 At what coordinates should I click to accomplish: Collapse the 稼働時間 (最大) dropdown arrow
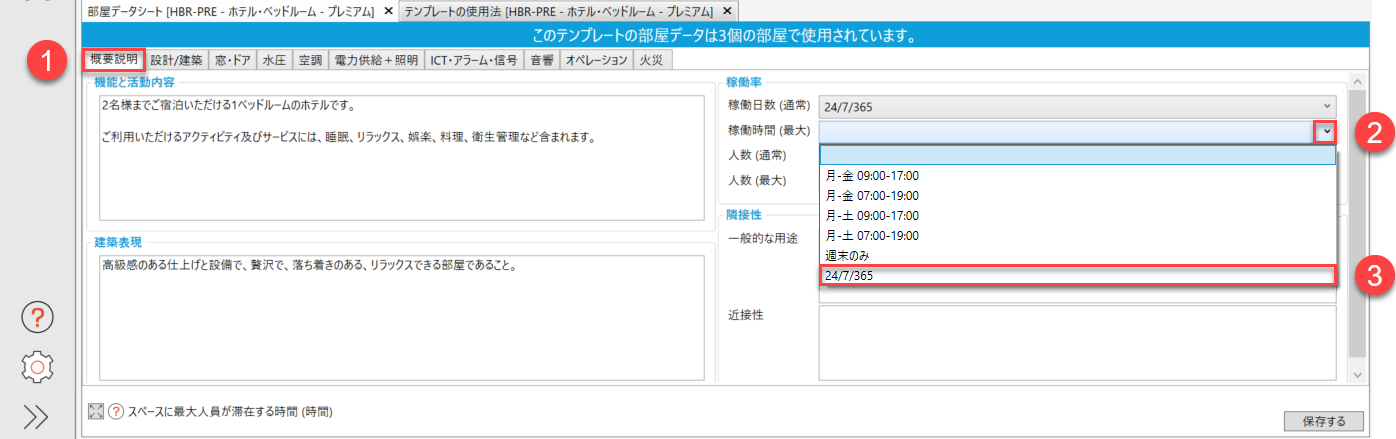point(1326,131)
